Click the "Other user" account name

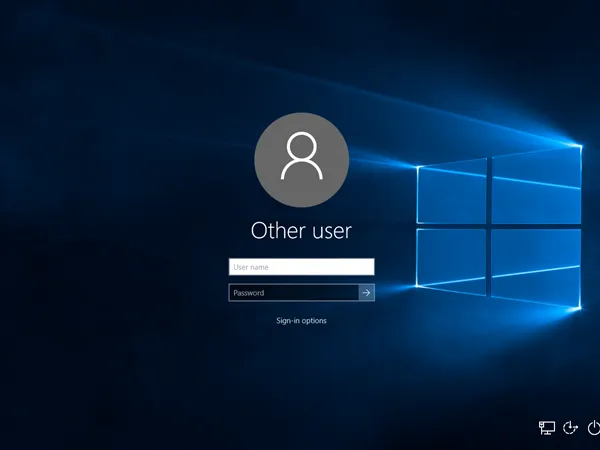(x=301, y=231)
